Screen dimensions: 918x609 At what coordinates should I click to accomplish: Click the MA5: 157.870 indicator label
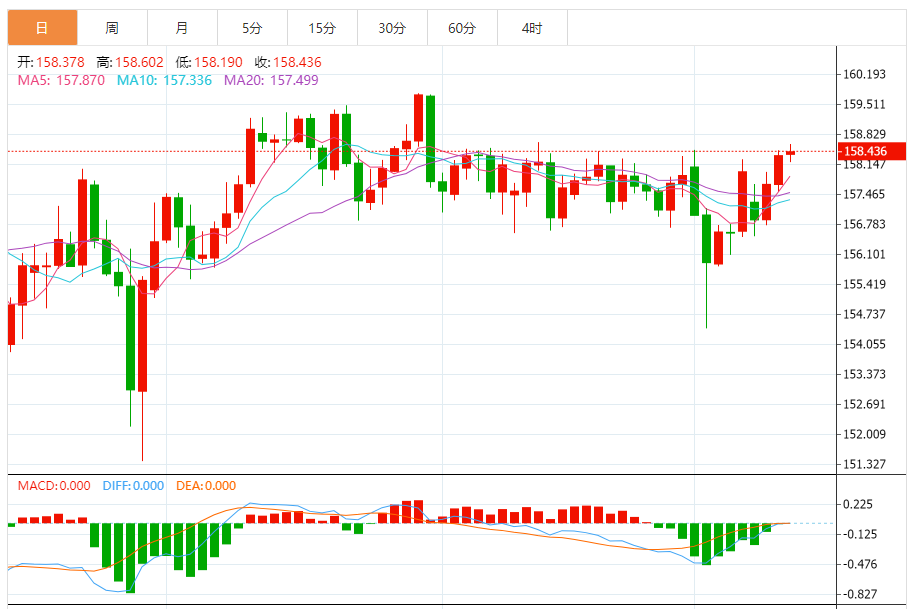click(61, 80)
